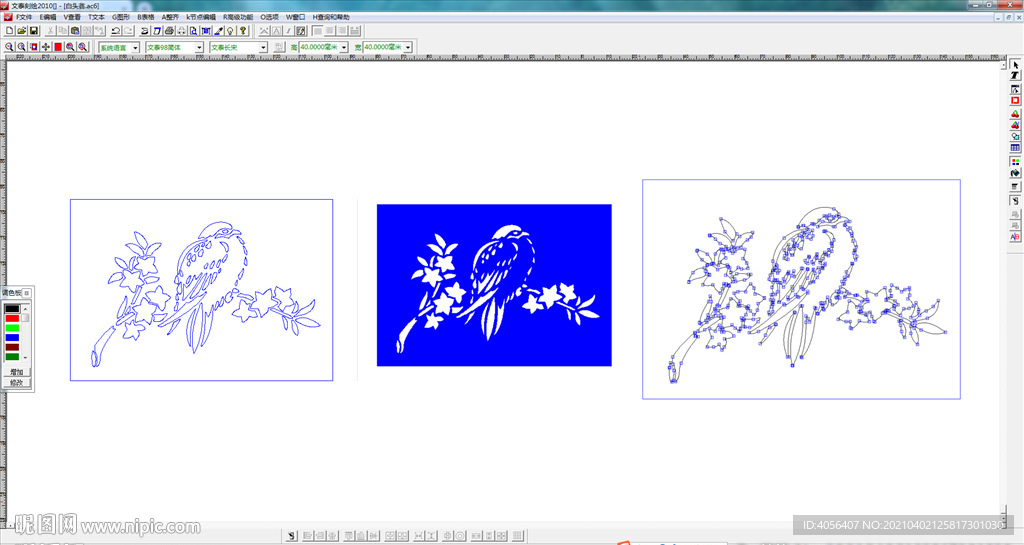This screenshot has height=545, width=1024.
Task: Open the F文件 menu
Action: 24,17
